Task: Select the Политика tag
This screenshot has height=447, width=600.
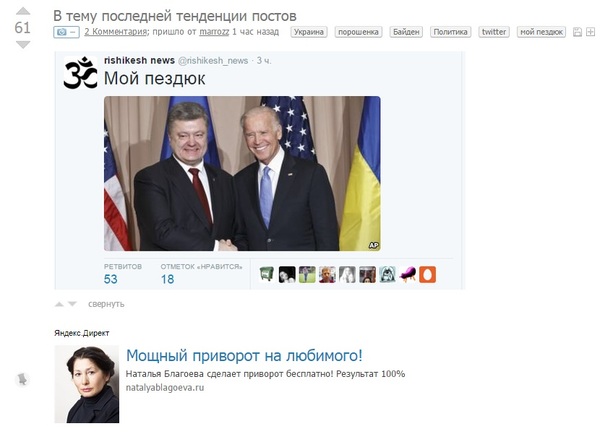Action: click(450, 32)
